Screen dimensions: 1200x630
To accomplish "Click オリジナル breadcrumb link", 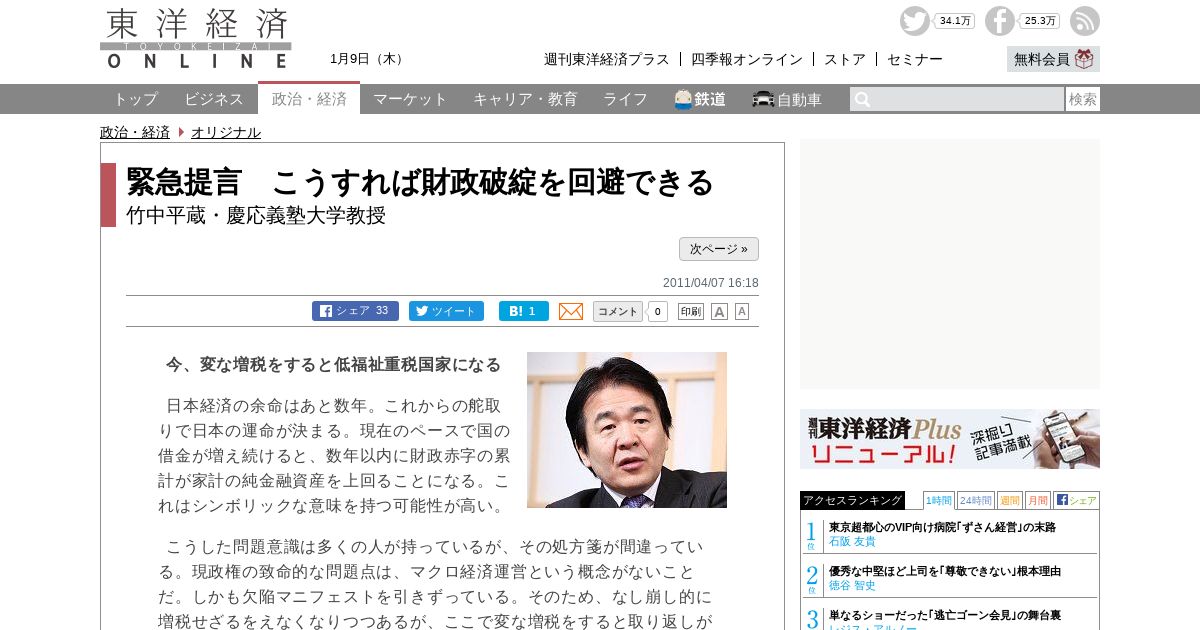I will coord(226,132).
